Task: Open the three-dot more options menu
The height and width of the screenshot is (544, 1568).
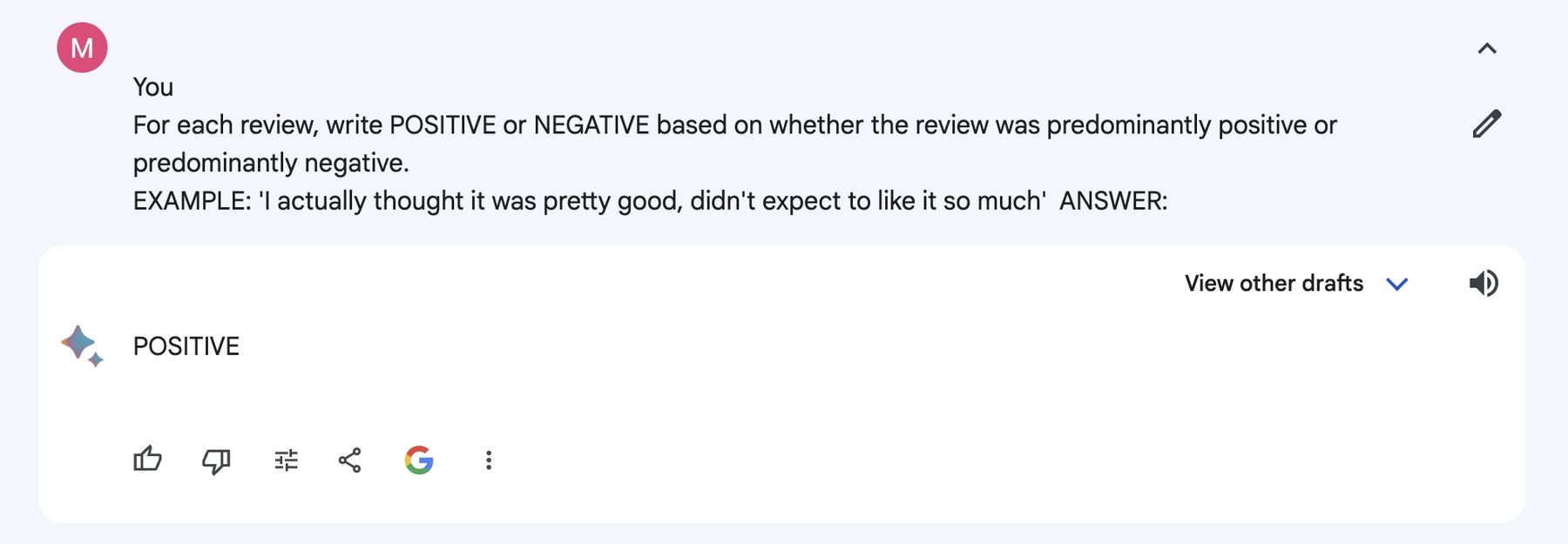Action: pos(489,460)
